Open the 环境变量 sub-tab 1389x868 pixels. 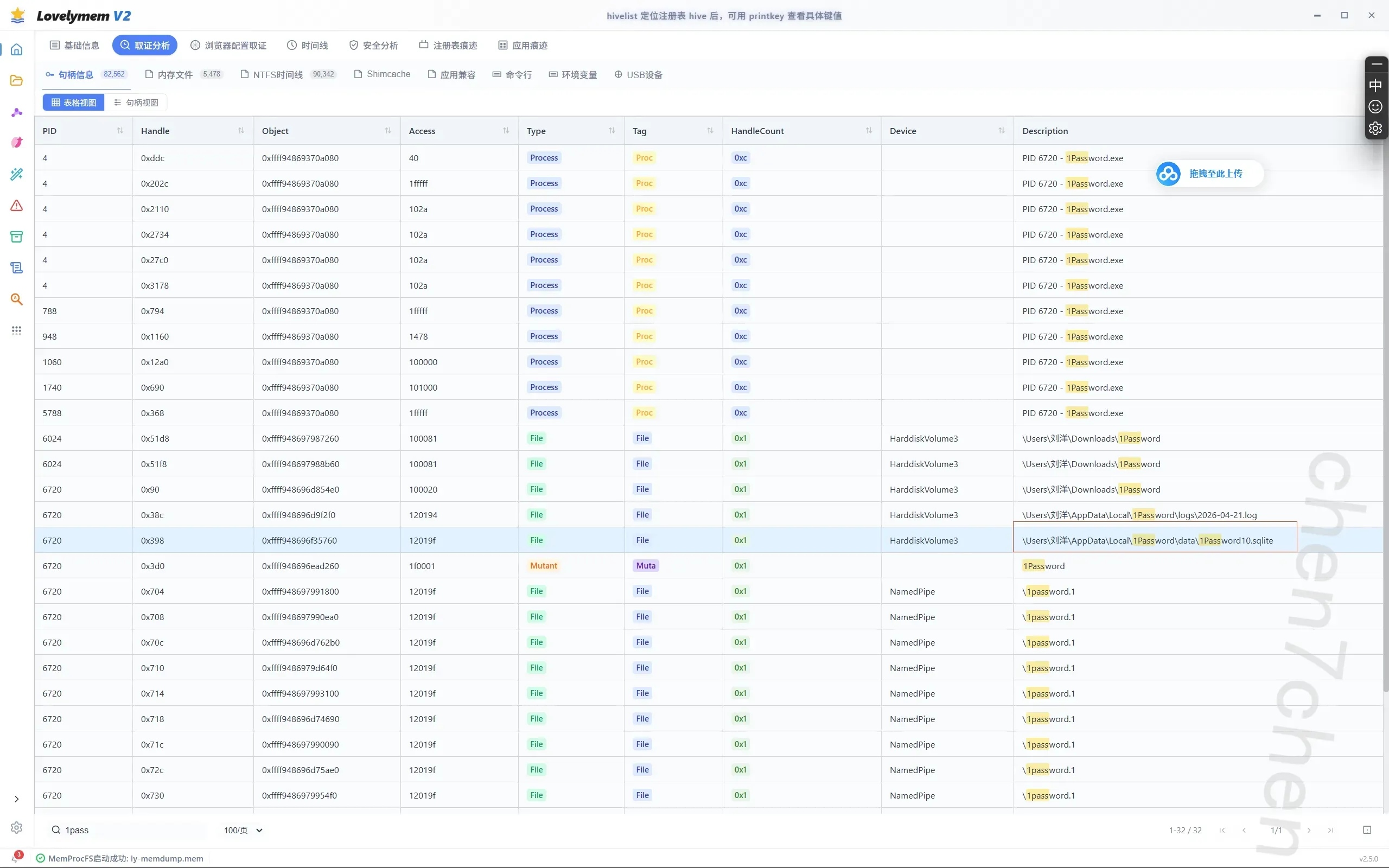coord(573,75)
